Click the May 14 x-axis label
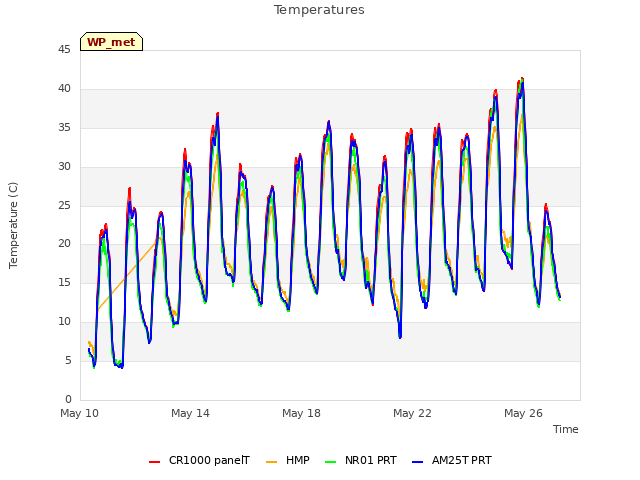This screenshot has width=640, height=480. 190,413
